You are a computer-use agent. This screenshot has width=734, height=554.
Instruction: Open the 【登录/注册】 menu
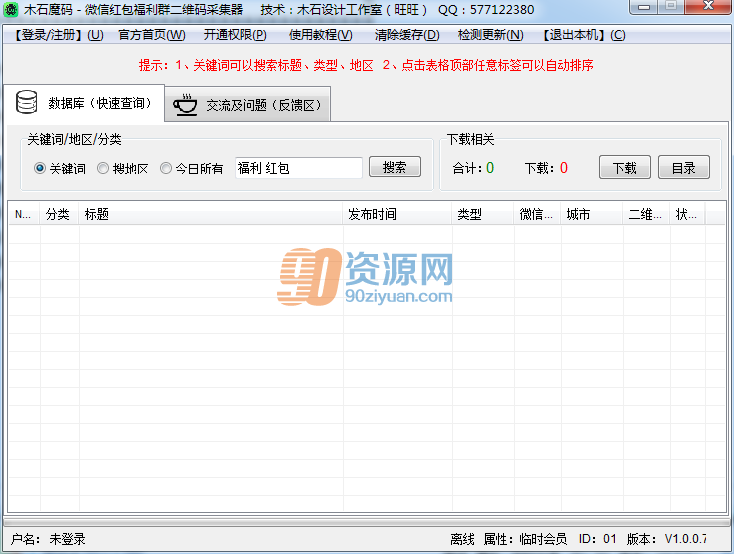click(x=57, y=35)
